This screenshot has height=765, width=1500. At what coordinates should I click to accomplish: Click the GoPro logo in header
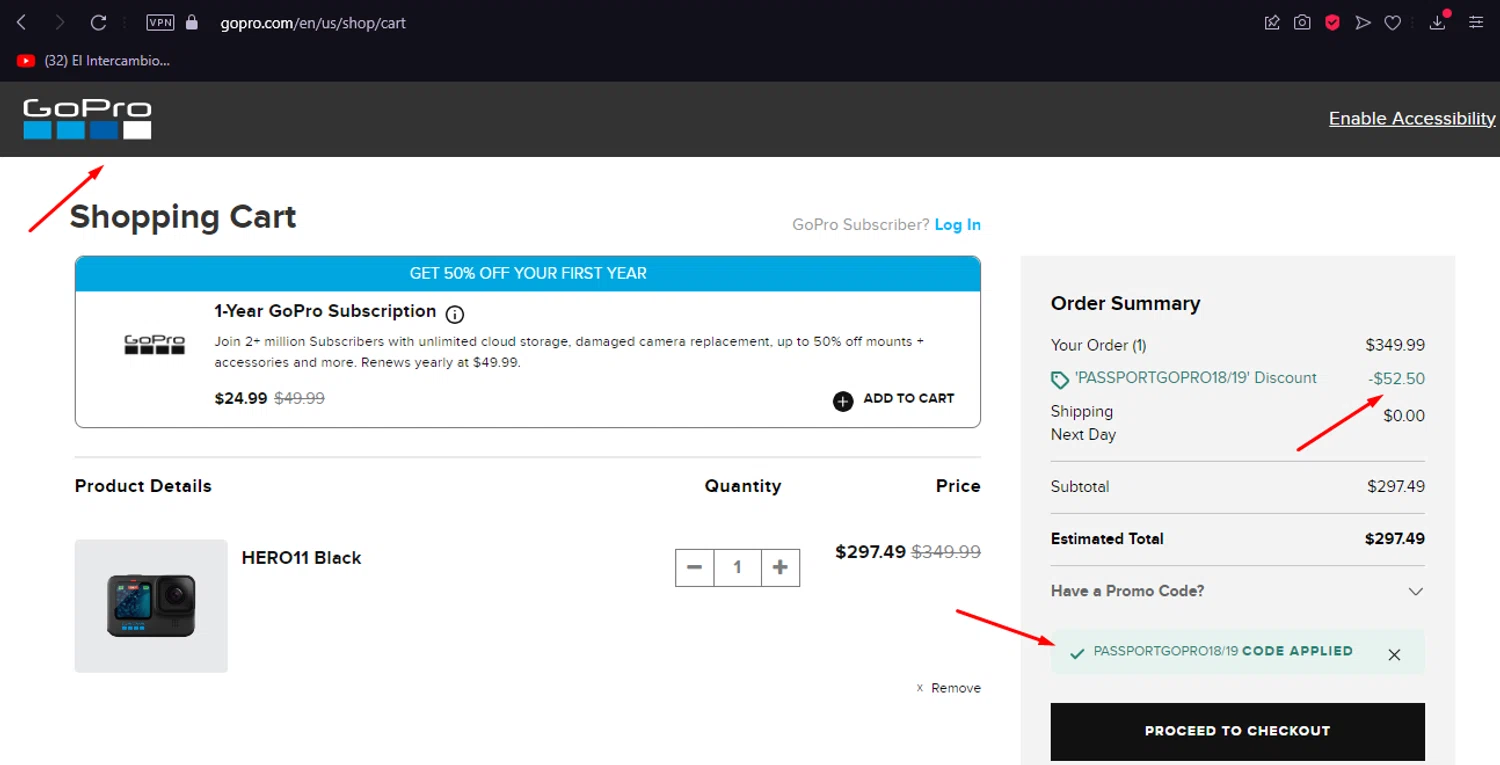tap(87, 119)
